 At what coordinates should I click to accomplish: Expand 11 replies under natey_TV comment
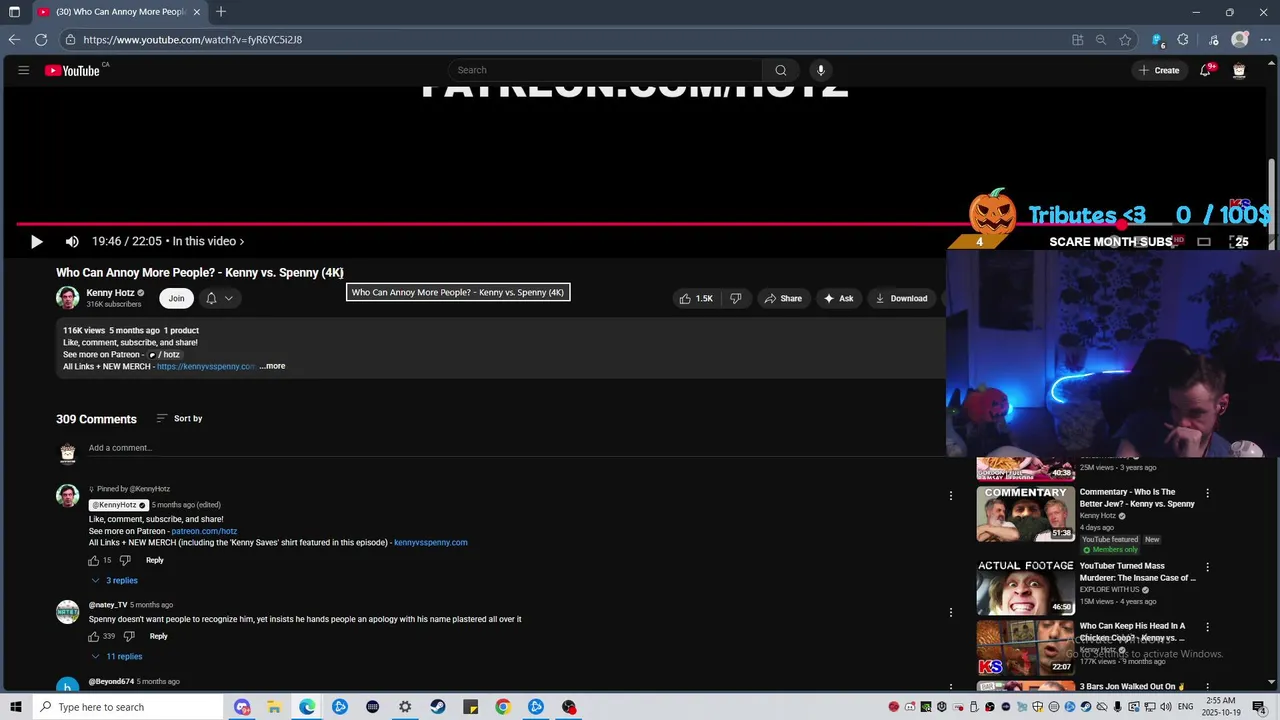point(116,656)
